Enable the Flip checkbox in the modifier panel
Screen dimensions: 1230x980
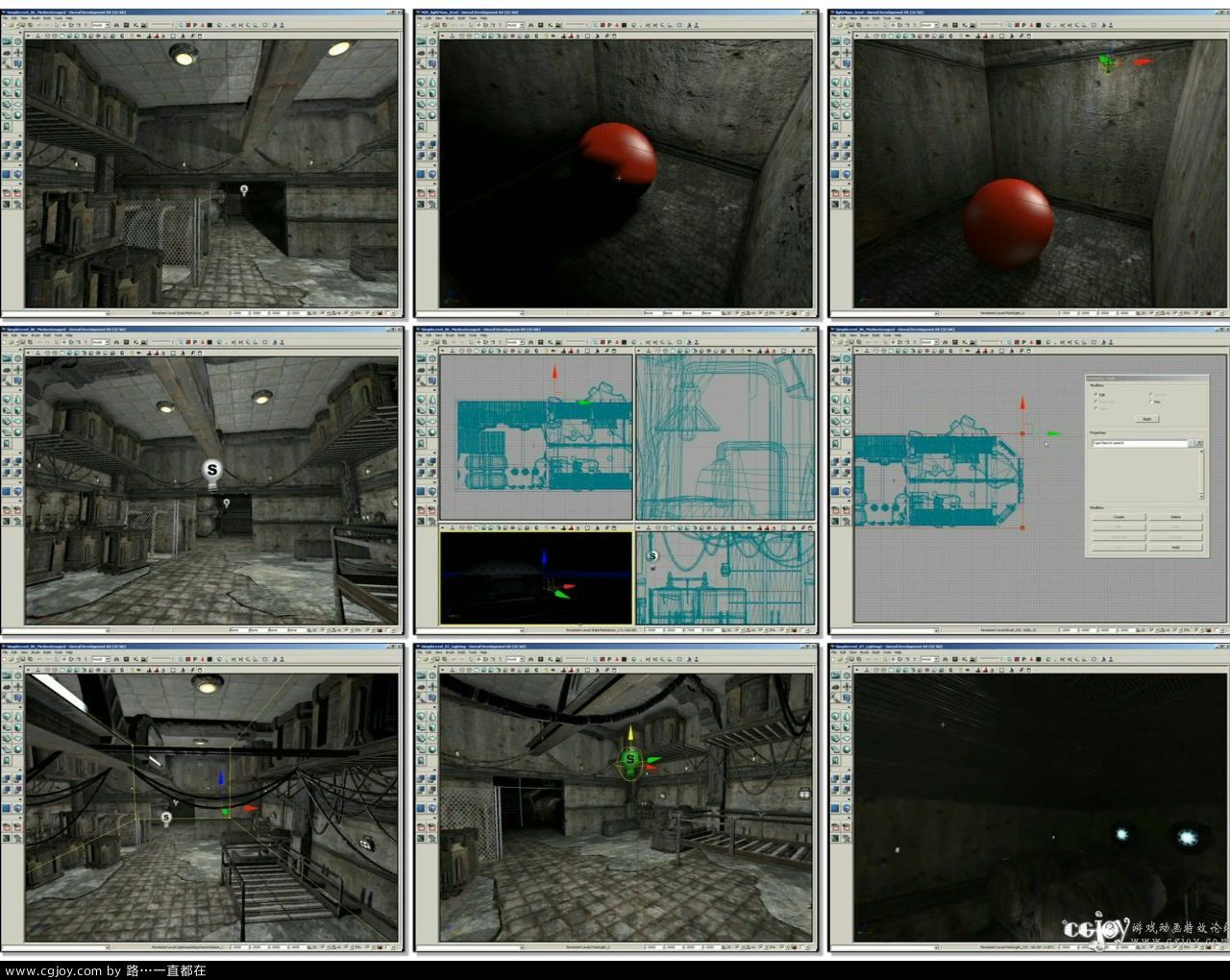pyautogui.click(x=1151, y=402)
